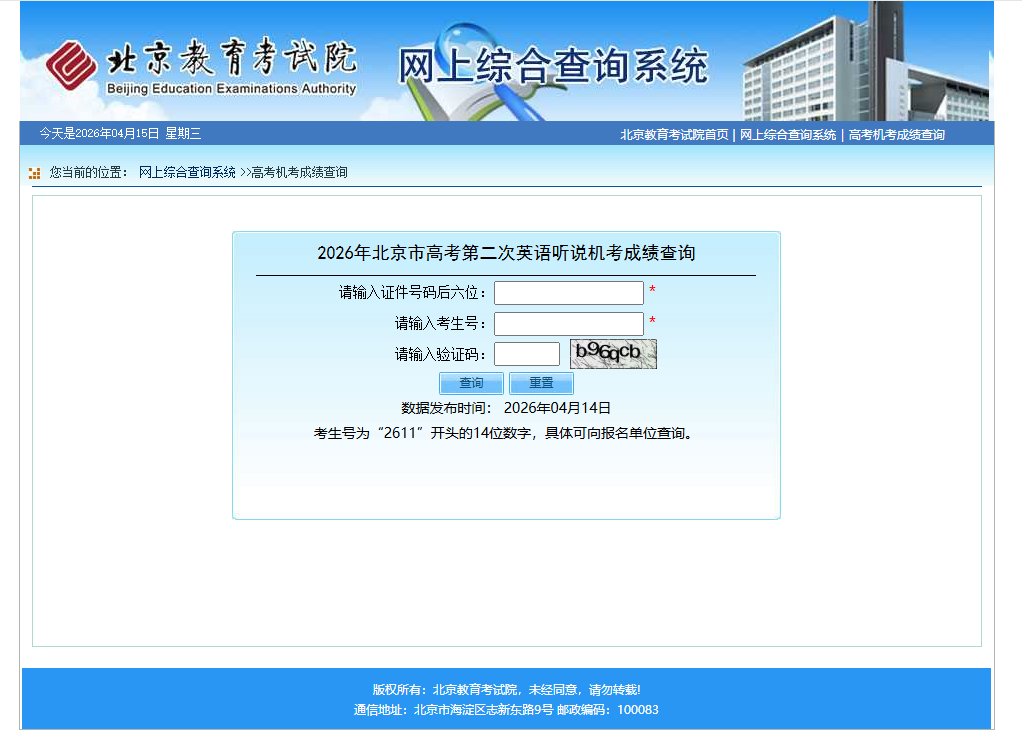1022x749 pixels.
Task: Open 北京教育考试院首页 link in top navigation
Action: pos(674,135)
